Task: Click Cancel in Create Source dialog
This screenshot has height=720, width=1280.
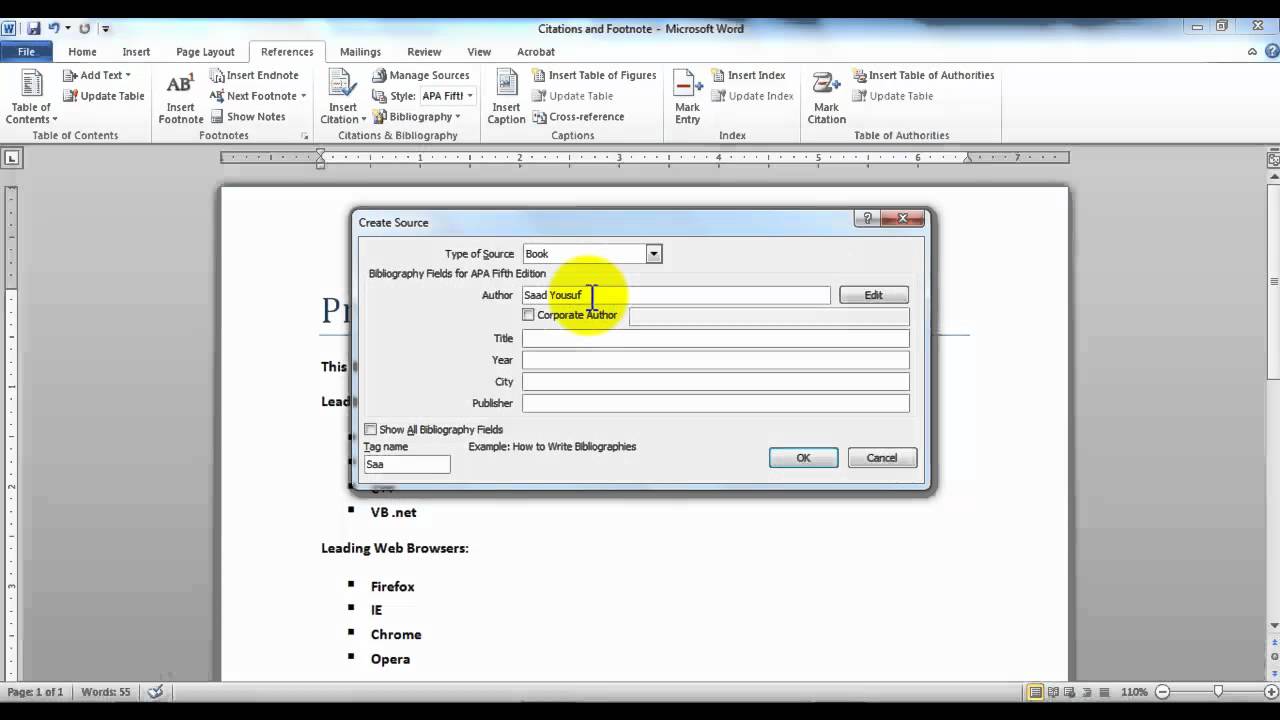Action: pos(882,458)
